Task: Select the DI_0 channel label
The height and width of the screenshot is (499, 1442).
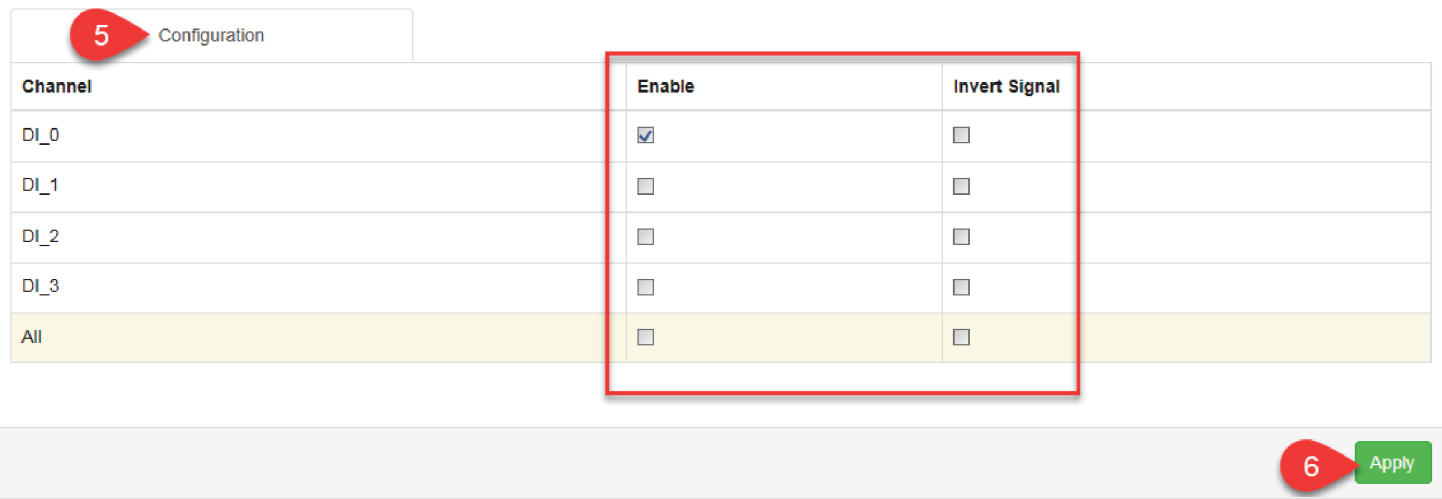Action: (x=40, y=135)
